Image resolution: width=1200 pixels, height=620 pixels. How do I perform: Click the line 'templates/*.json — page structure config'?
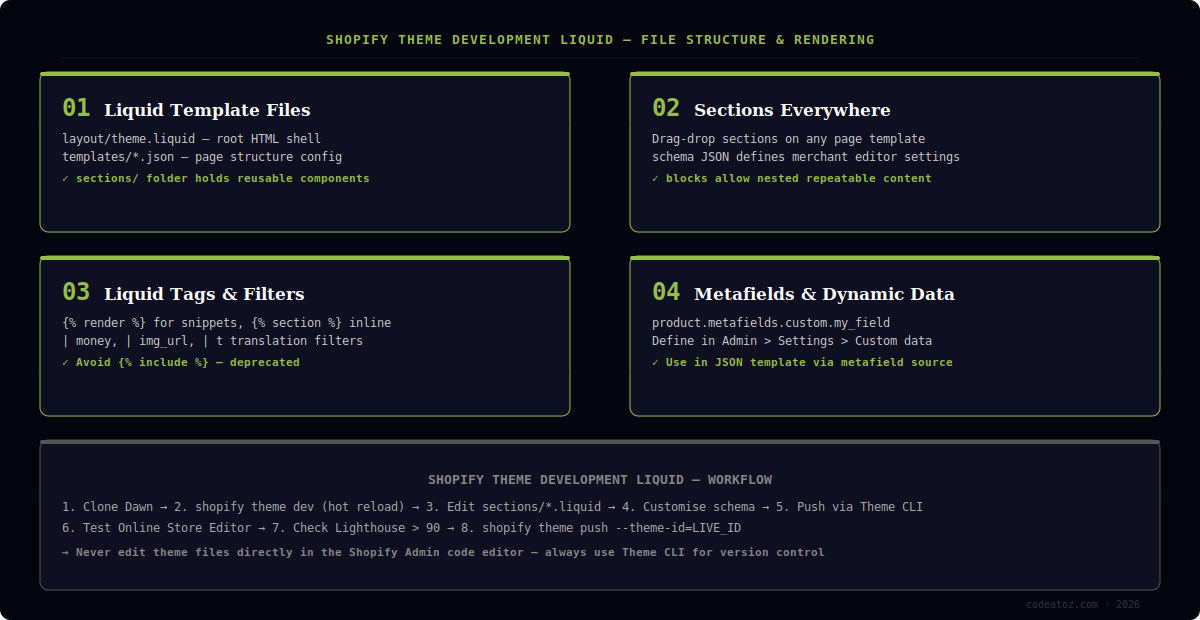202,157
